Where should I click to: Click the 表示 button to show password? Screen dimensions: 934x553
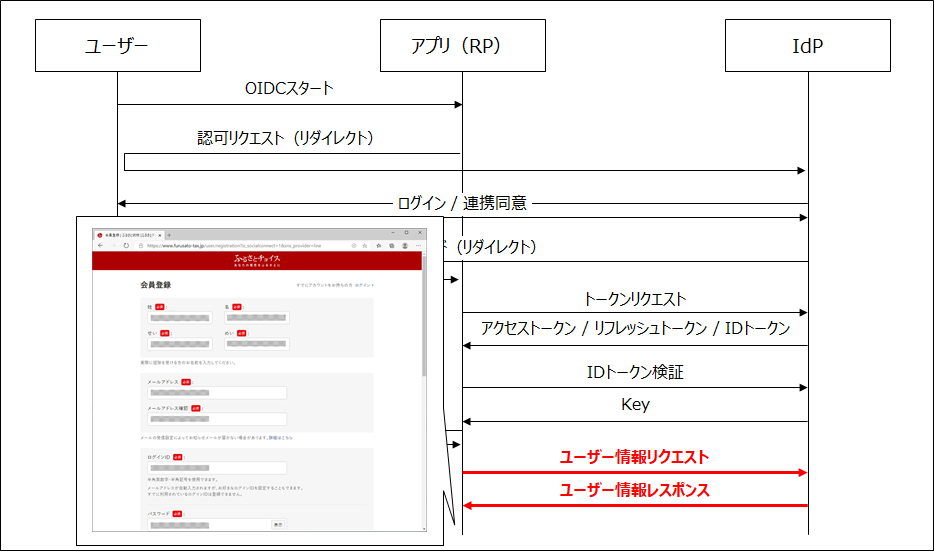[278, 525]
